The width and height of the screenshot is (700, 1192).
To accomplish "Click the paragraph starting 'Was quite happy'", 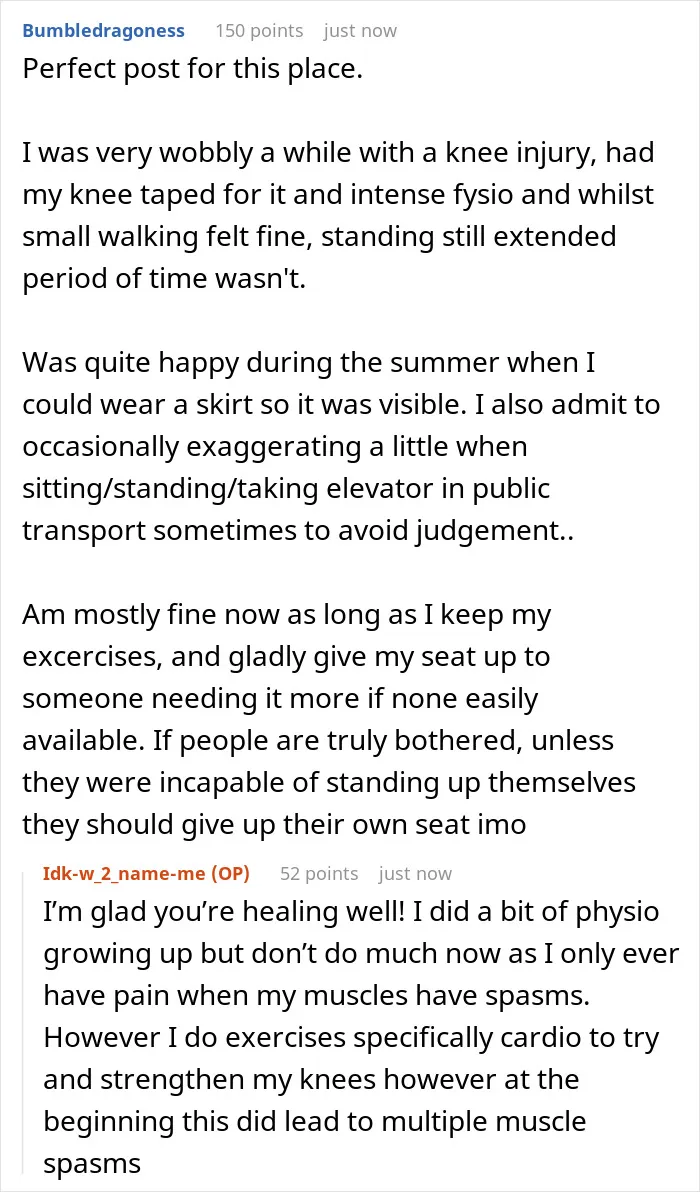I will (342, 447).
